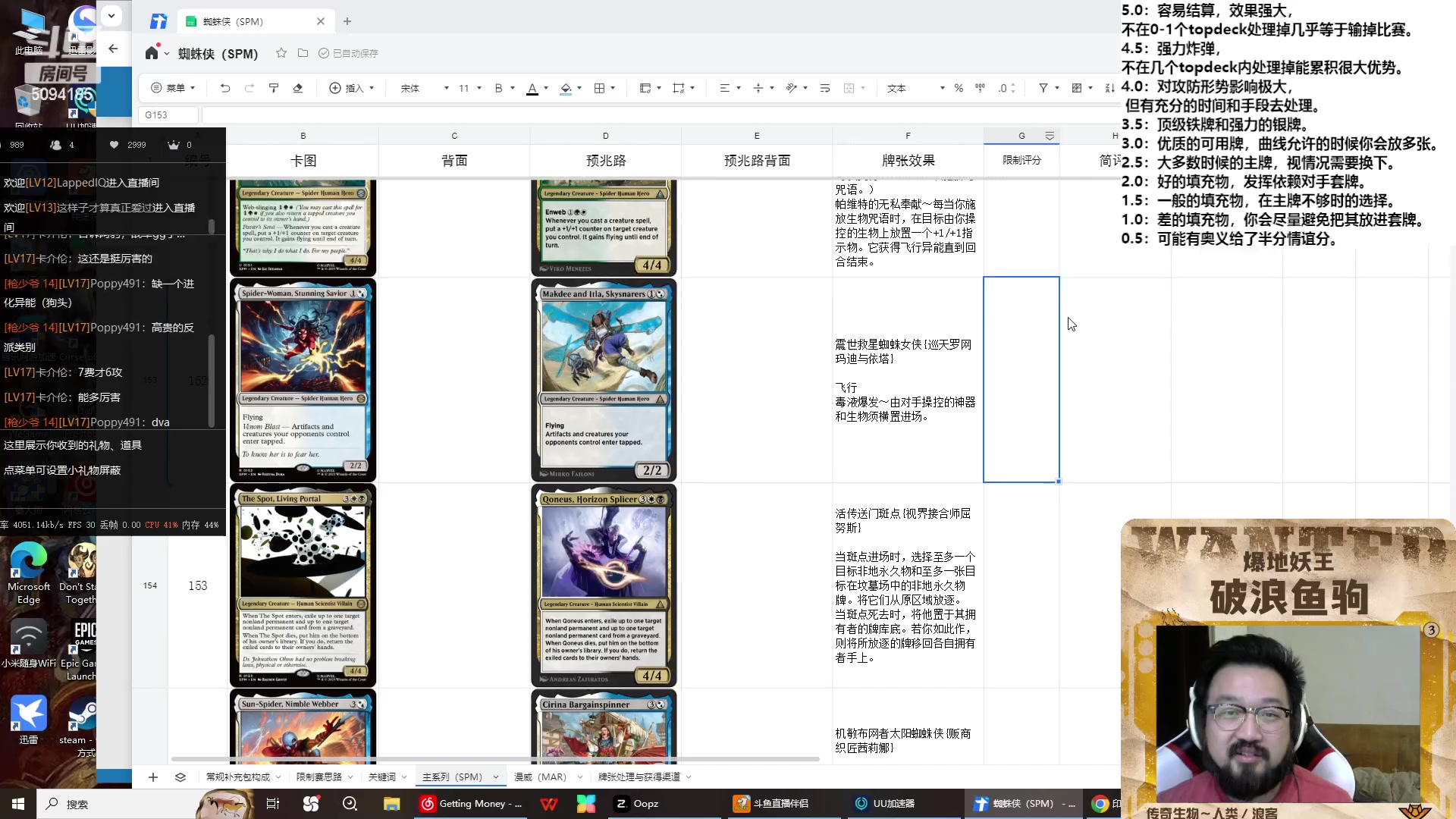The image size is (1456, 819).
Task: Expand the font color arrow
Action: 546,89
